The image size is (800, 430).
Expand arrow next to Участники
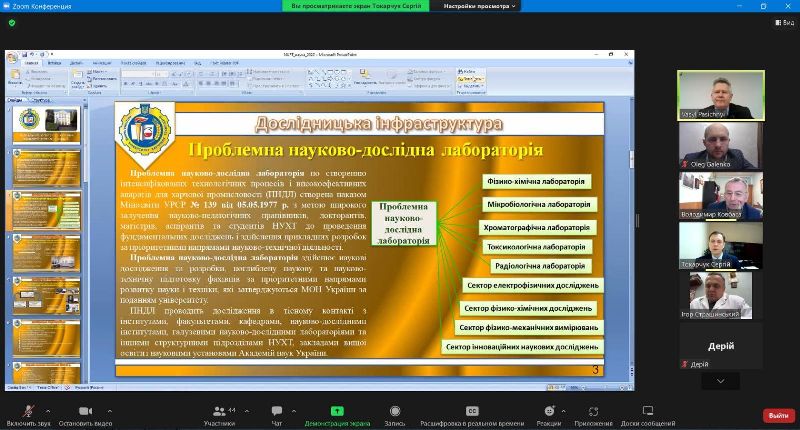(x=247, y=411)
